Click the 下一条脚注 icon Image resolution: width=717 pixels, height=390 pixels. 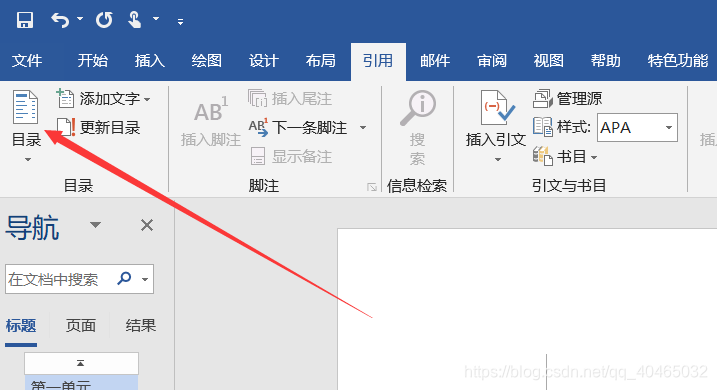258,127
